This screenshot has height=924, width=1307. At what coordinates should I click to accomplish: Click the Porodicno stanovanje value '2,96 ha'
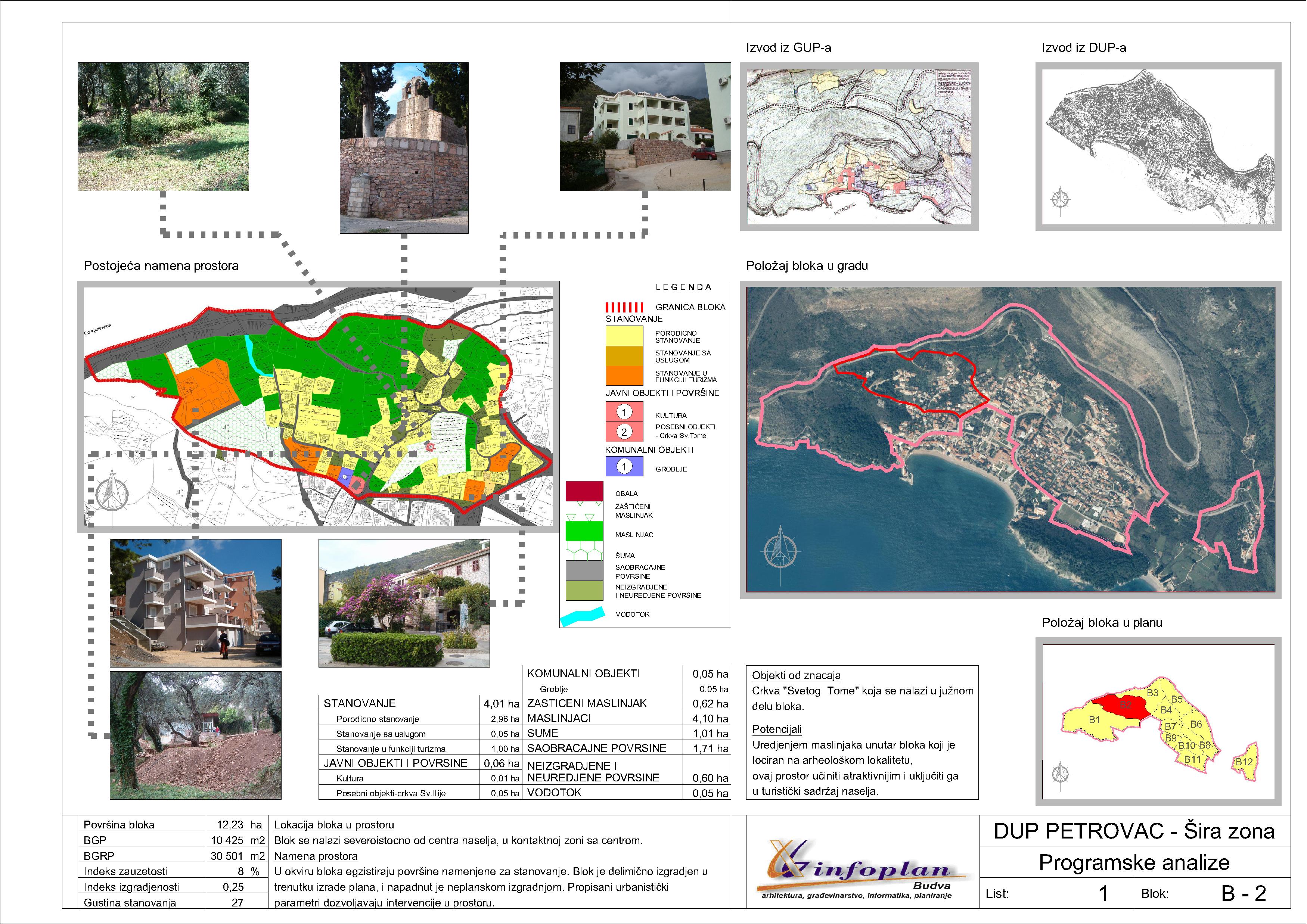pyautogui.click(x=505, y=719)
